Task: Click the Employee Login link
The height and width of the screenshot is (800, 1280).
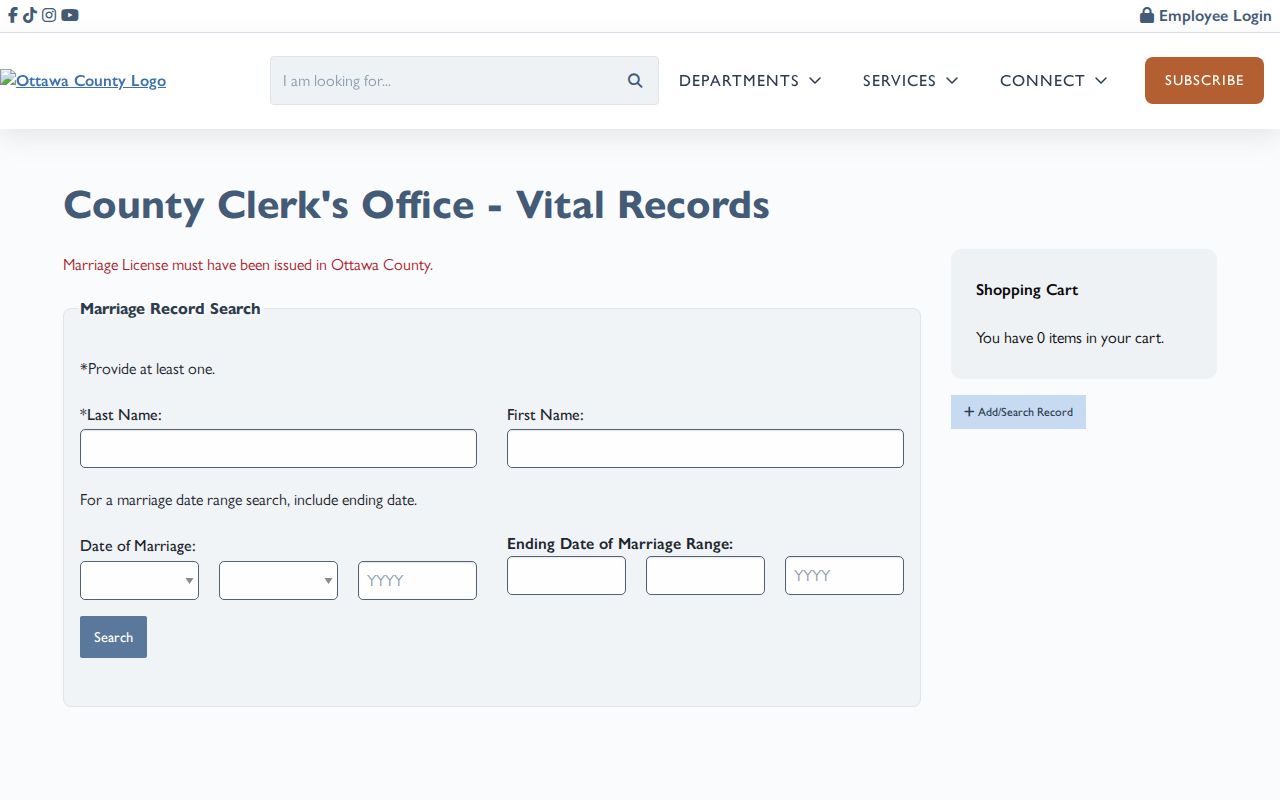Action: [1206, 16]
